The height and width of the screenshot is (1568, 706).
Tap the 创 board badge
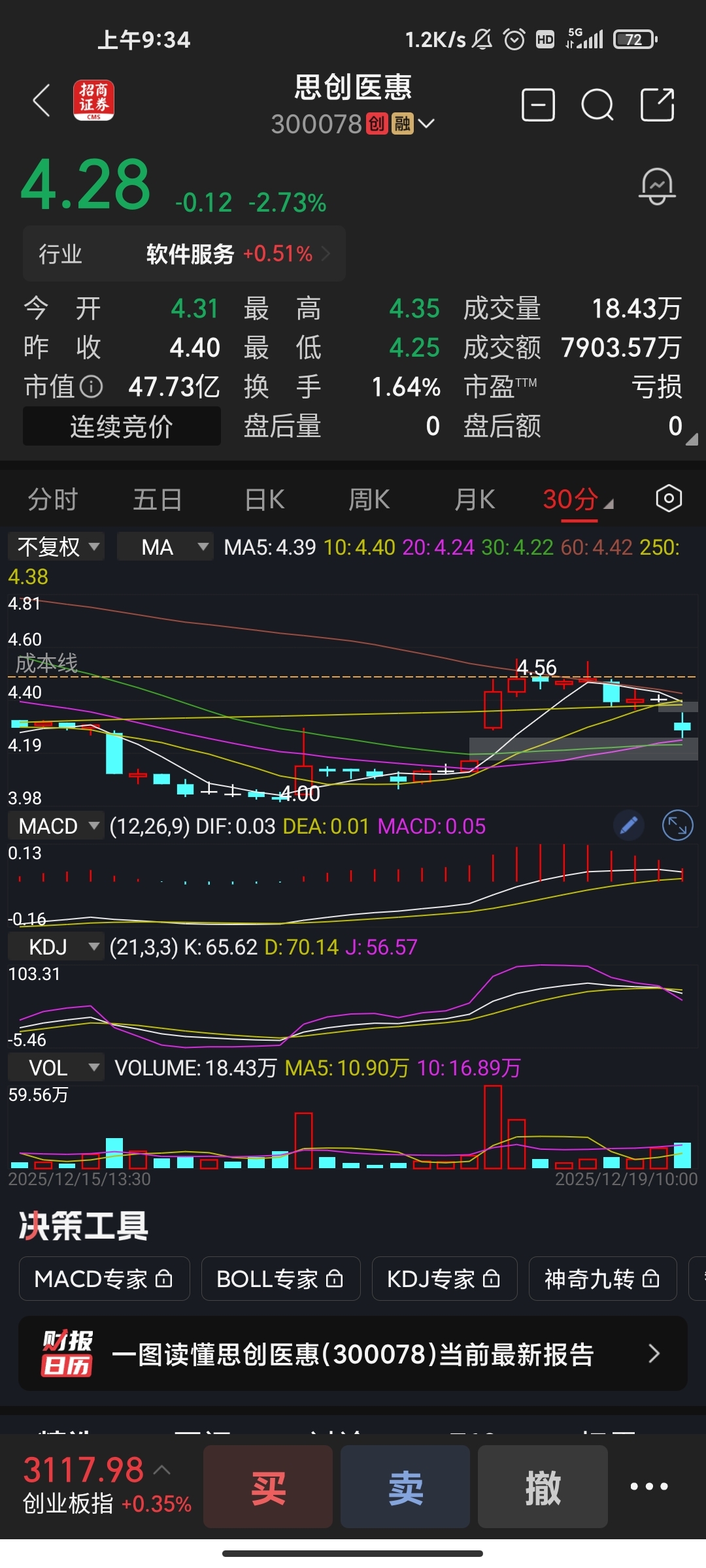(x=377, y=123)
